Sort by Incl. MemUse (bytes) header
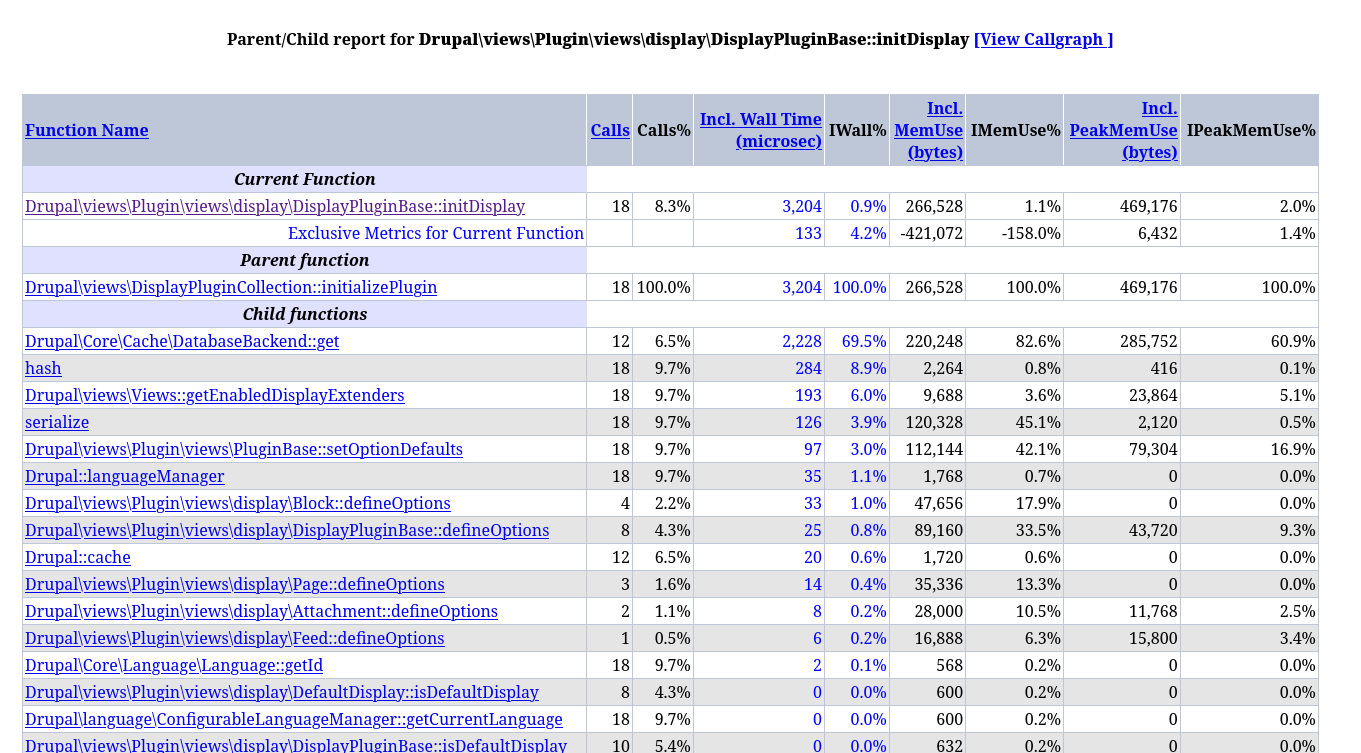 tap(929, 130)
